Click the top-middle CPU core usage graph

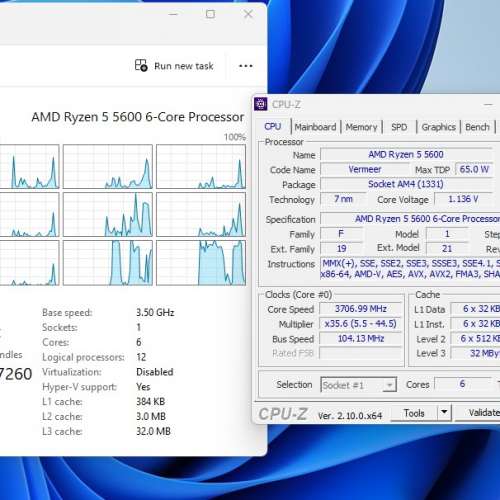coord(108,167)
